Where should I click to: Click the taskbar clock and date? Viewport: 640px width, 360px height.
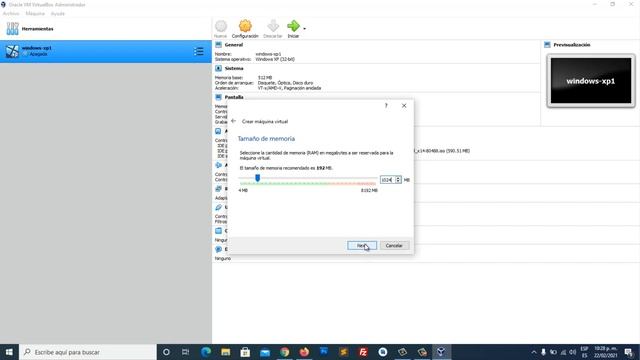click(605, 352)
